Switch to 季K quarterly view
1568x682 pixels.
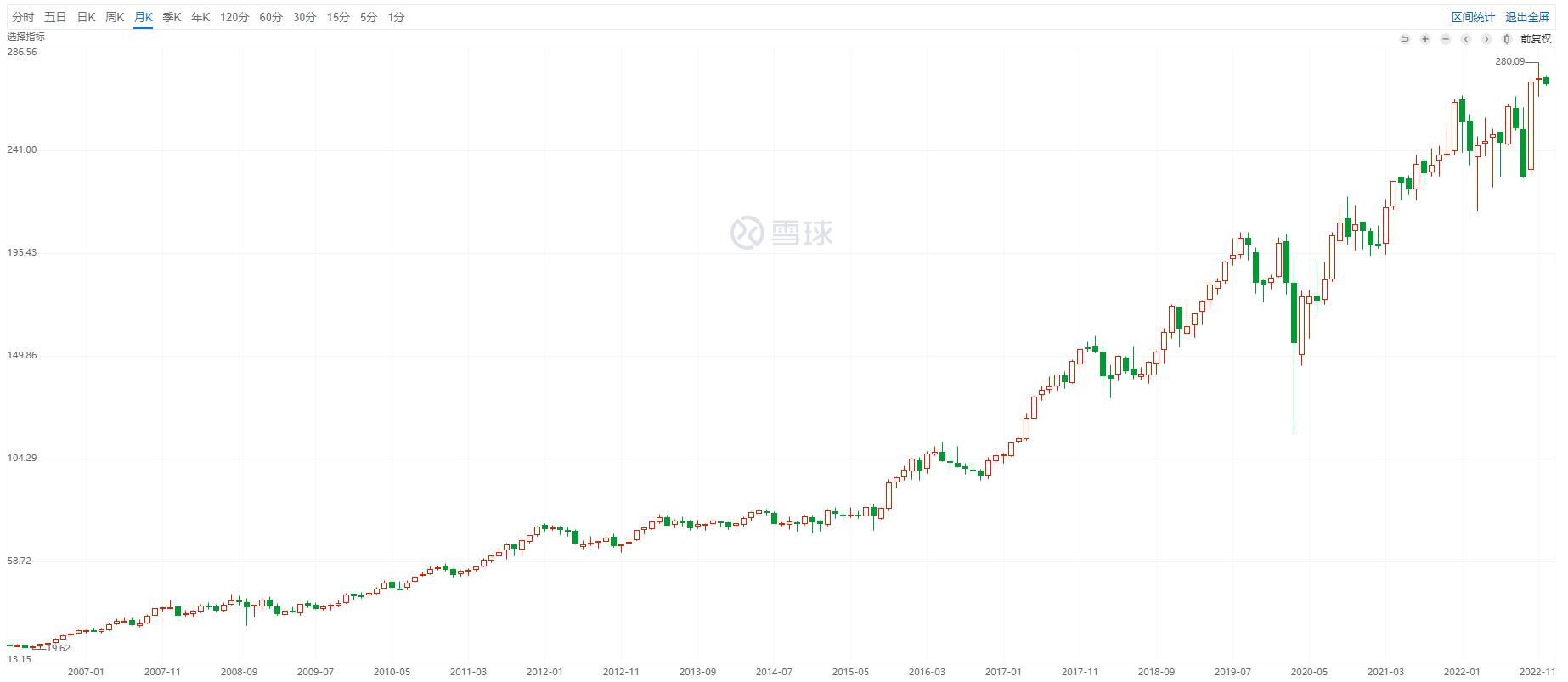coord(172,17)
